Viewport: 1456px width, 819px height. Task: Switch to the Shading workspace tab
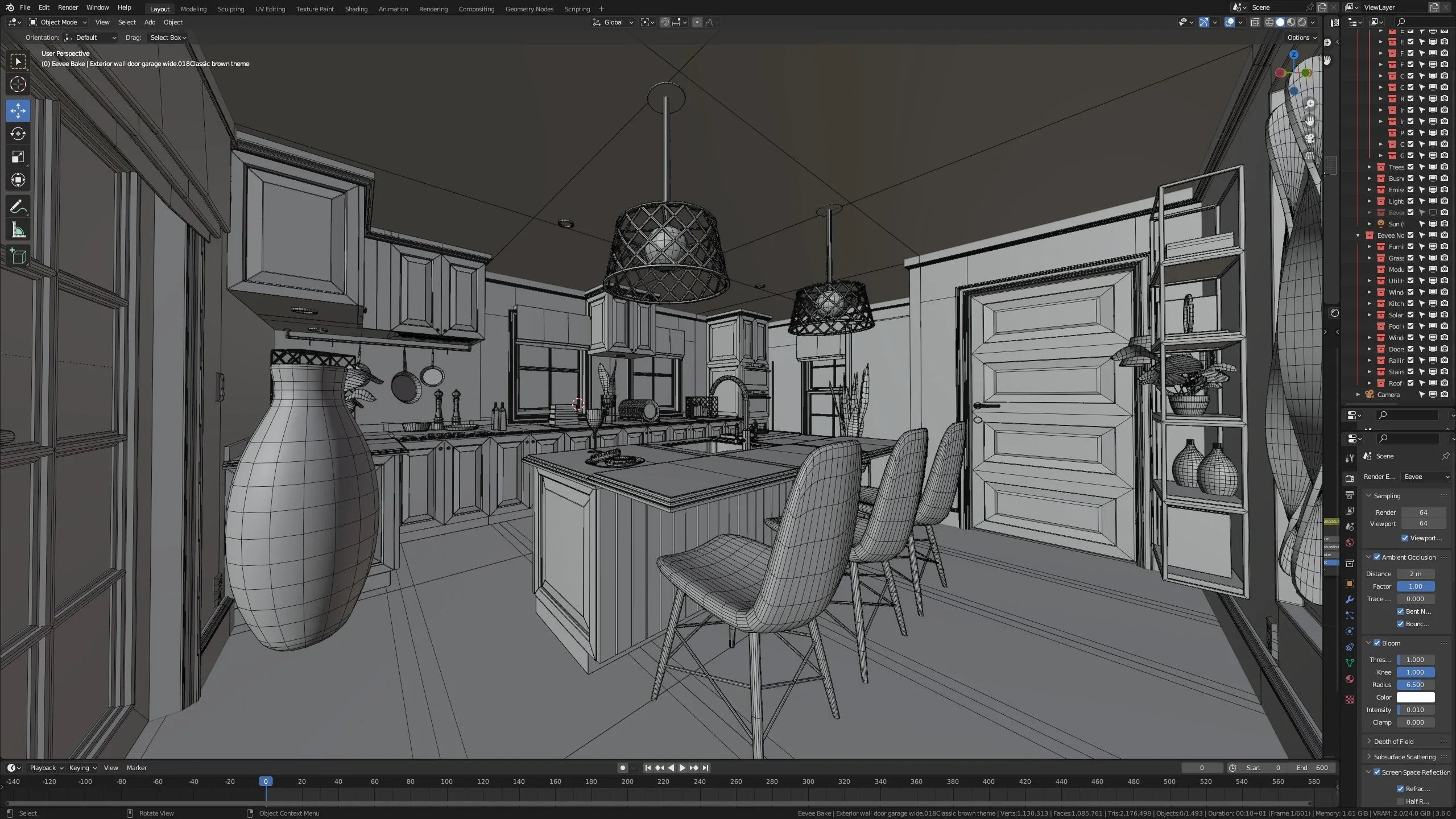[x=356, y=9]
